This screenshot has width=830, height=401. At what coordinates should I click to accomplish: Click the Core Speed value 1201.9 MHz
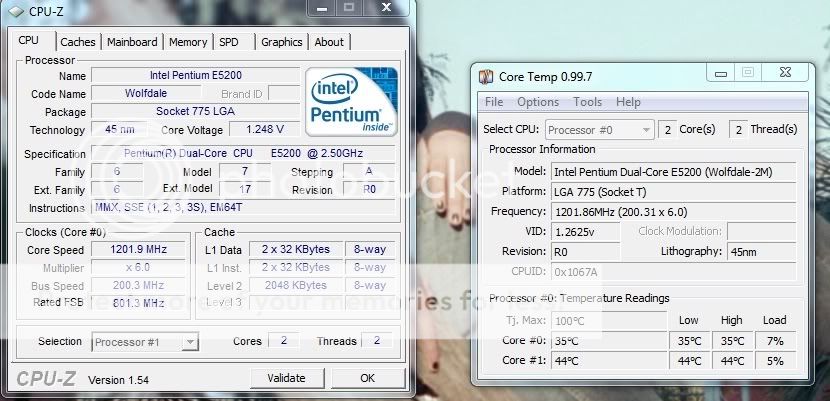tap(138, 249)
